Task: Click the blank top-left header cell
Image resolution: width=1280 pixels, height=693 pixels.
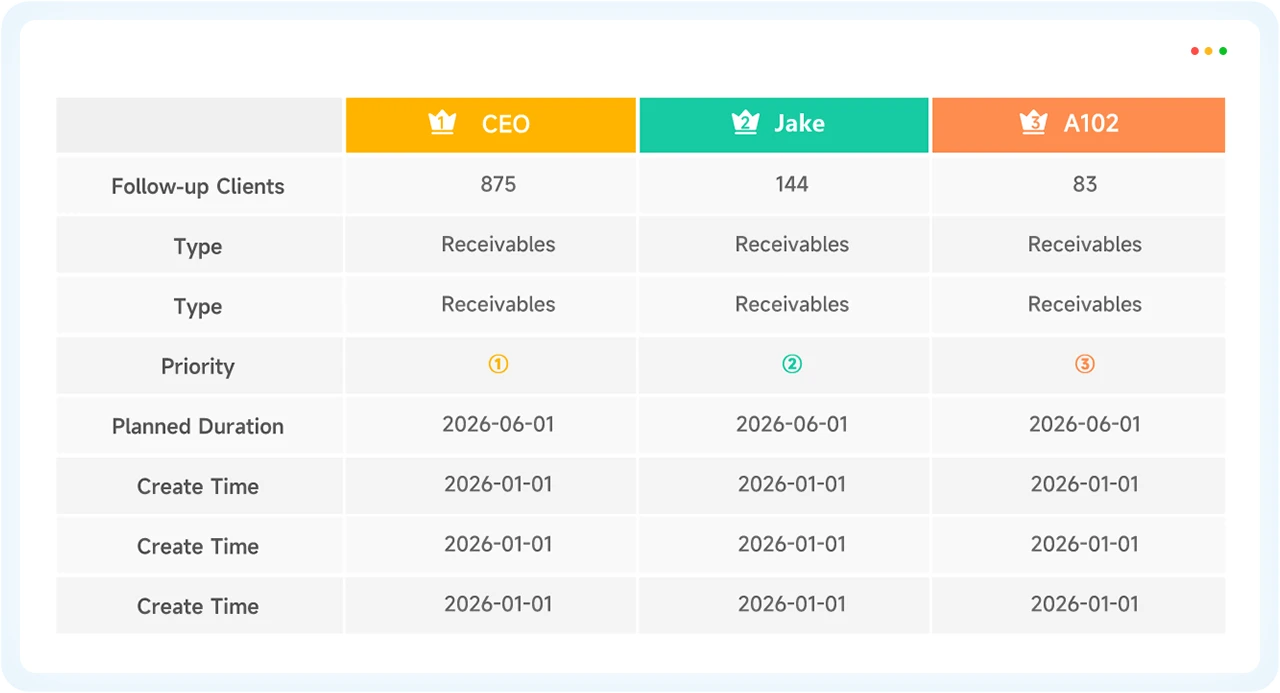Action: pos(199,125)
